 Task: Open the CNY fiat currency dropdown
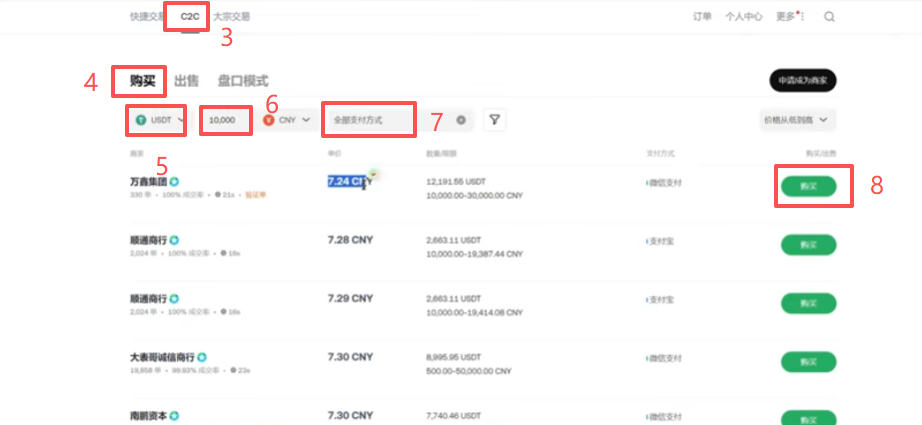288,120
